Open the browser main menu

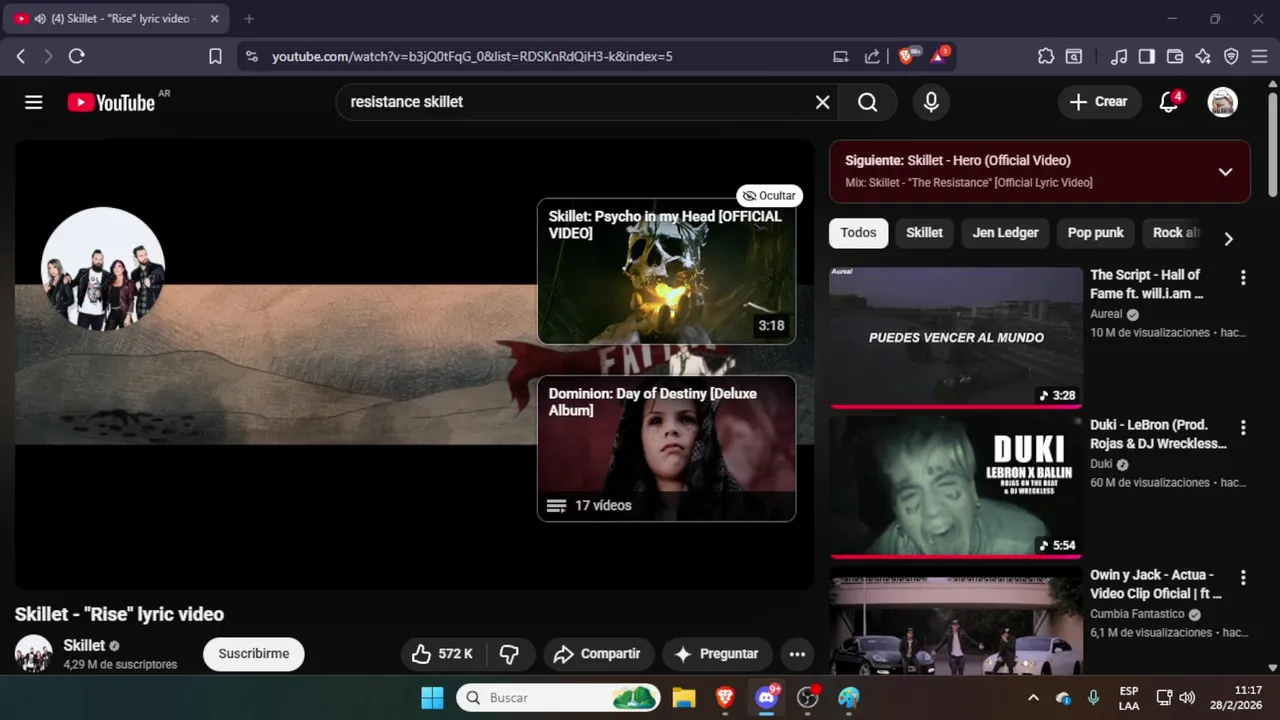1259,57
